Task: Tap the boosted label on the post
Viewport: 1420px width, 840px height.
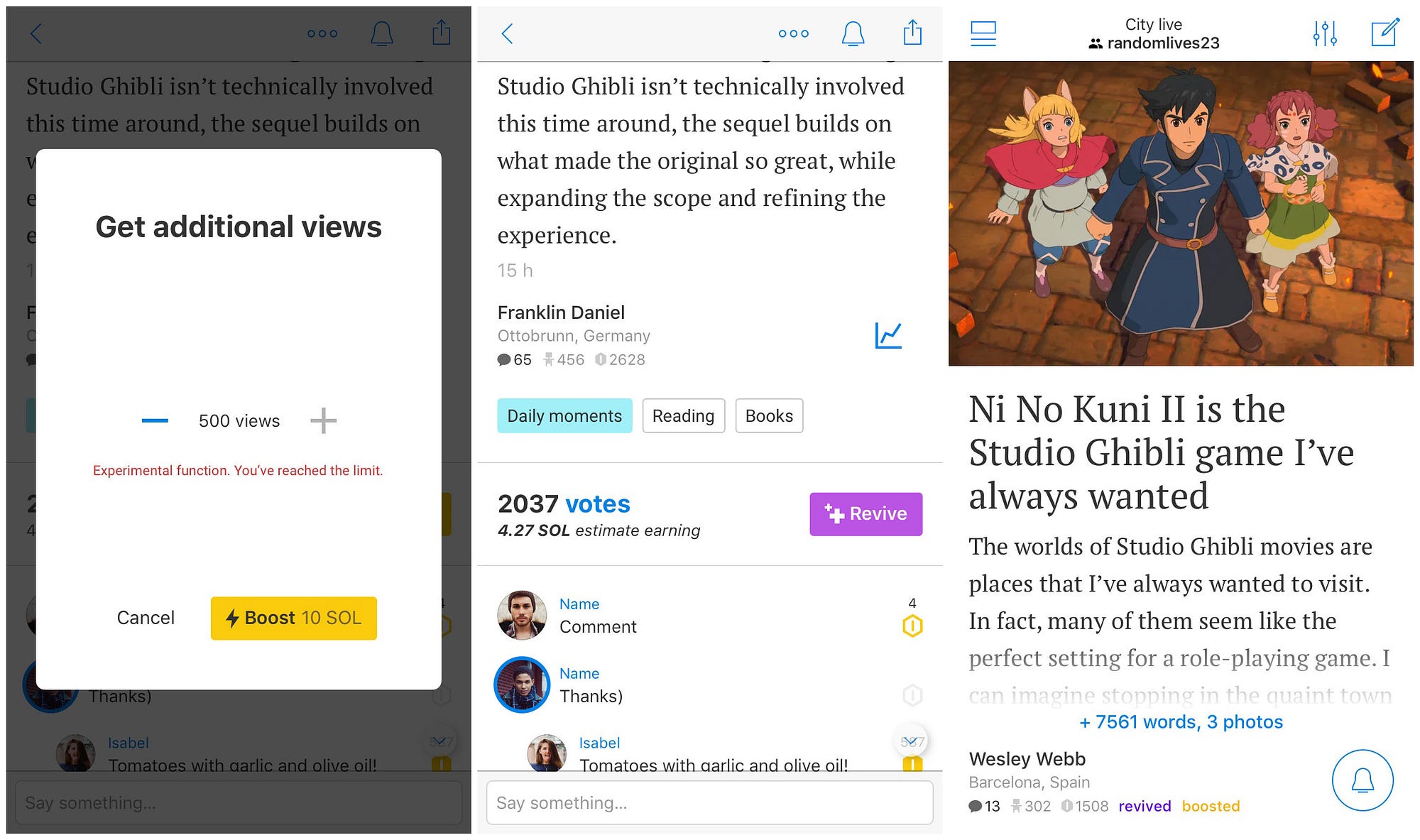Action: pyautogui.click(x=1211, y=807)
